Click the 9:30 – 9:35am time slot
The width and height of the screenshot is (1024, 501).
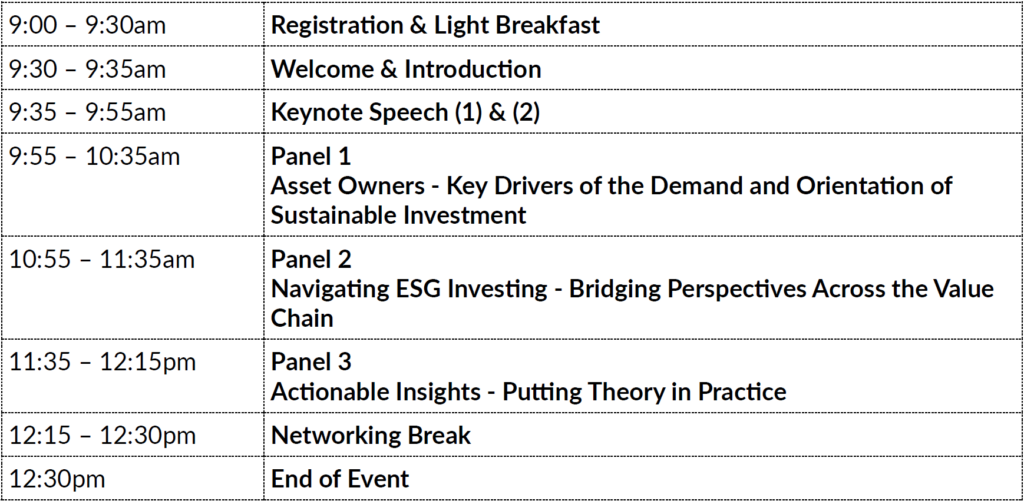[87, 70]
